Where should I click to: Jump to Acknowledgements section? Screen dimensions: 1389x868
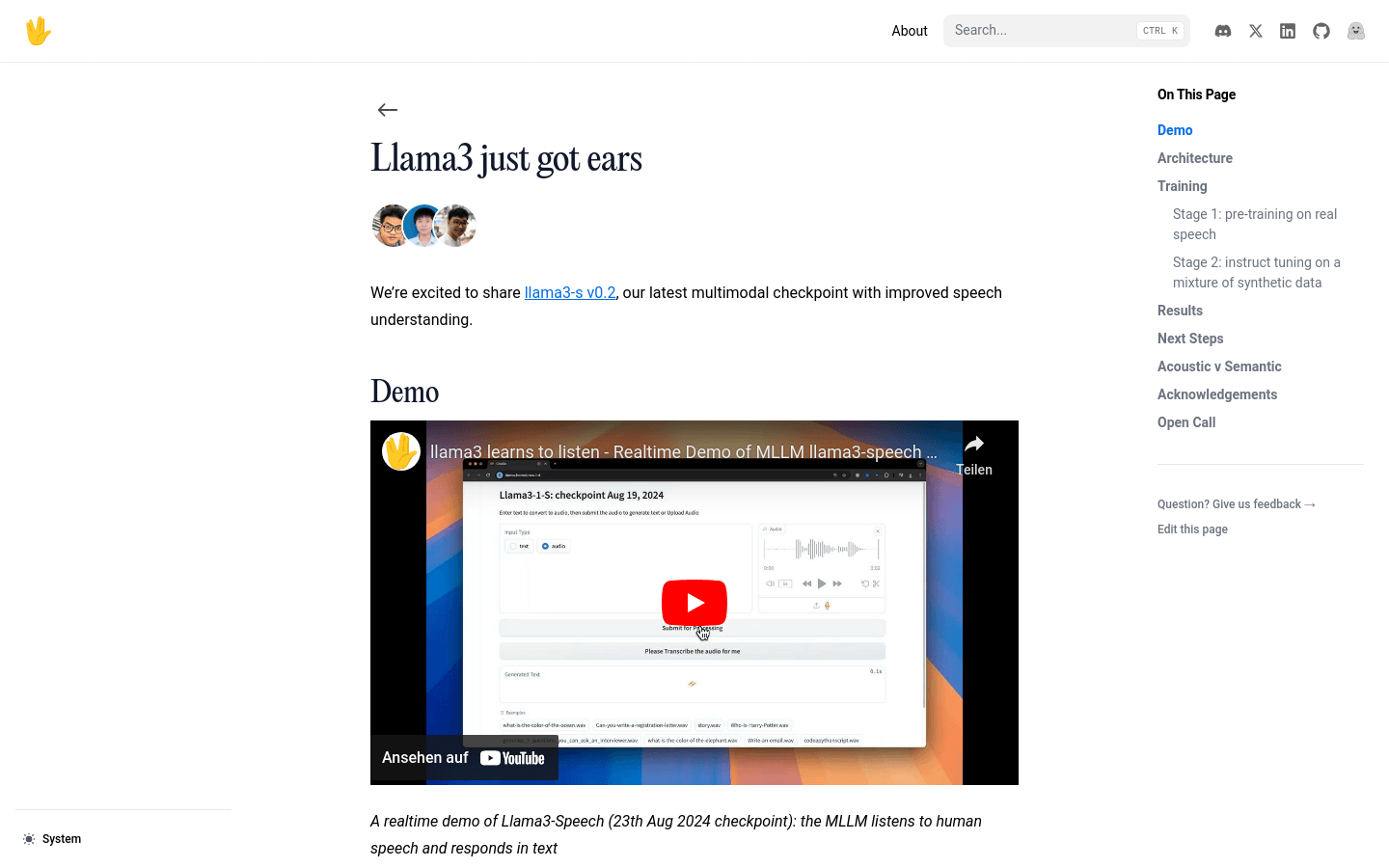pyautogui.click(x=1217, y=394)
